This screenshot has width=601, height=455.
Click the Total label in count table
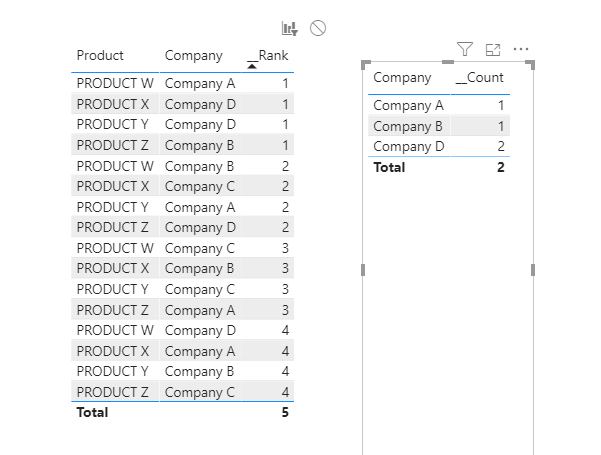click(x=389, y=168)
